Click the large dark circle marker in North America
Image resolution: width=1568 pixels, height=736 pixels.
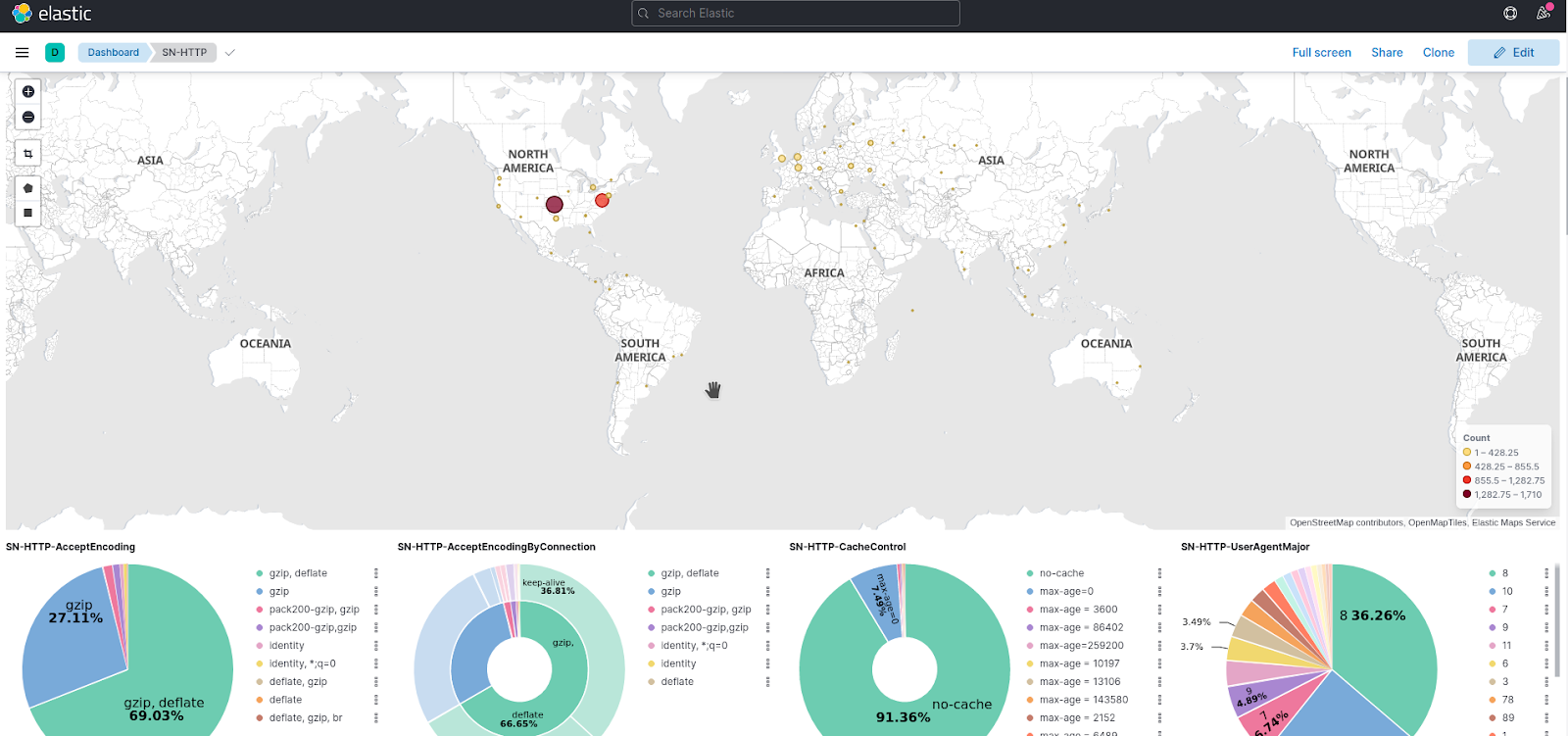555,205
